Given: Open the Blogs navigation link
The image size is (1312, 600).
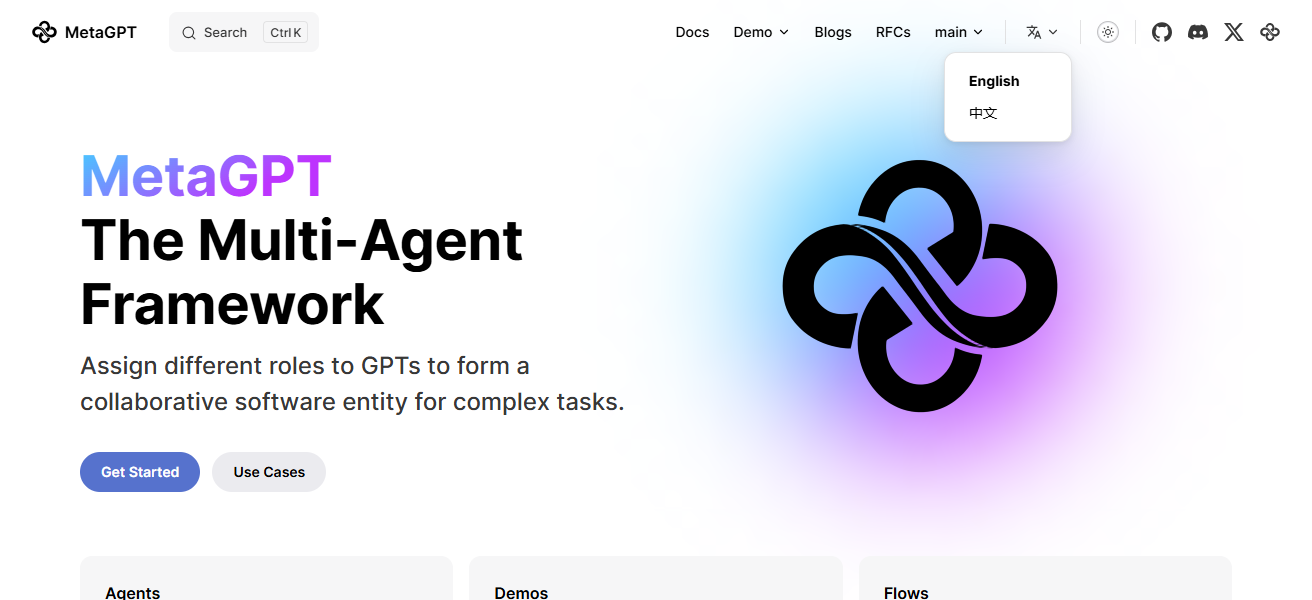Looking at the screenshot, I should (833, 32).
